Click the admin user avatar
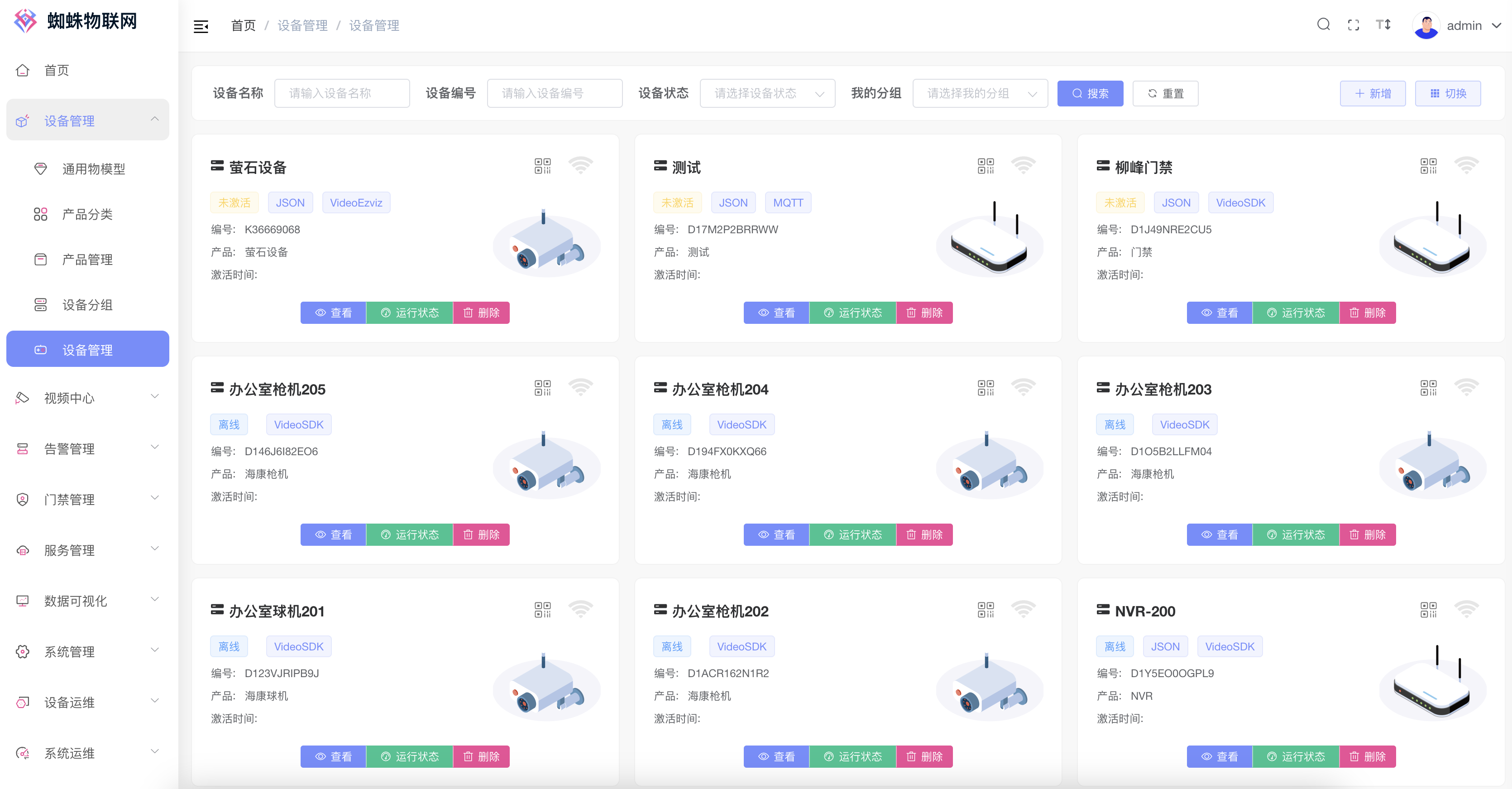 [x=1426, y=26]
